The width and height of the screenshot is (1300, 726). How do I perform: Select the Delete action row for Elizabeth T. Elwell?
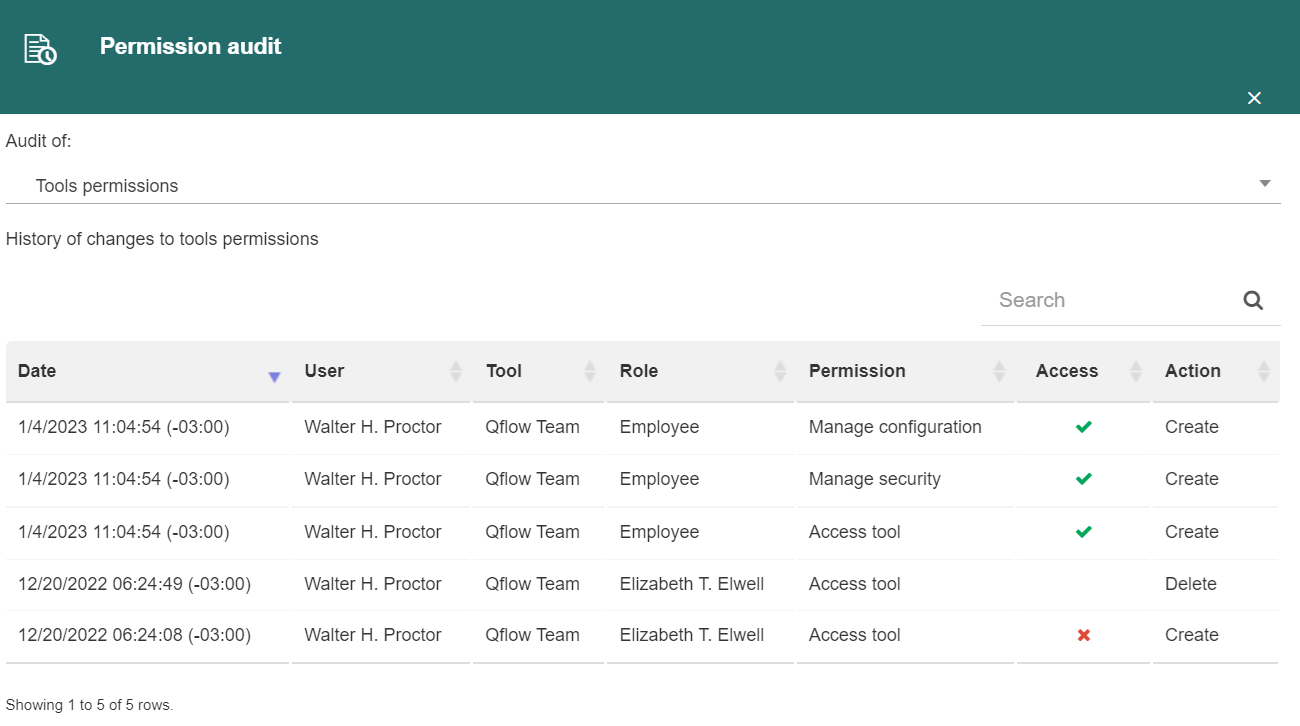(x=642, y=584)
